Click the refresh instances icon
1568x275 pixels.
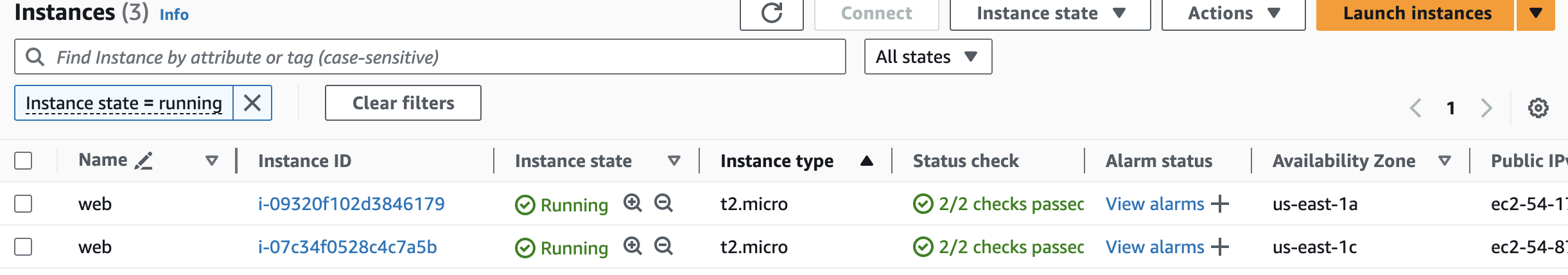click(771, 13)
